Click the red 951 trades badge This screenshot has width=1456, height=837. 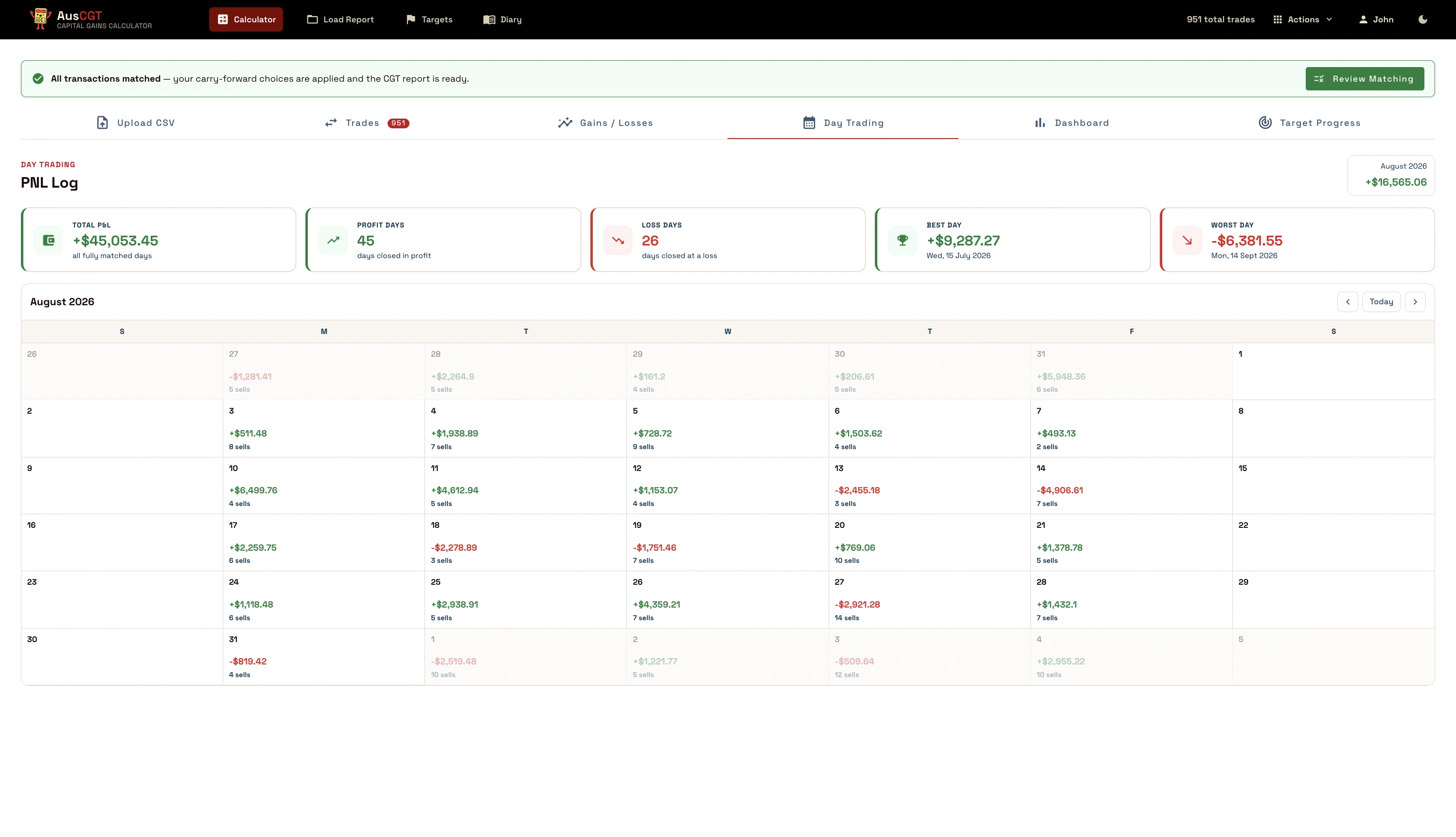pyautogui.click(x=398, y=123)
